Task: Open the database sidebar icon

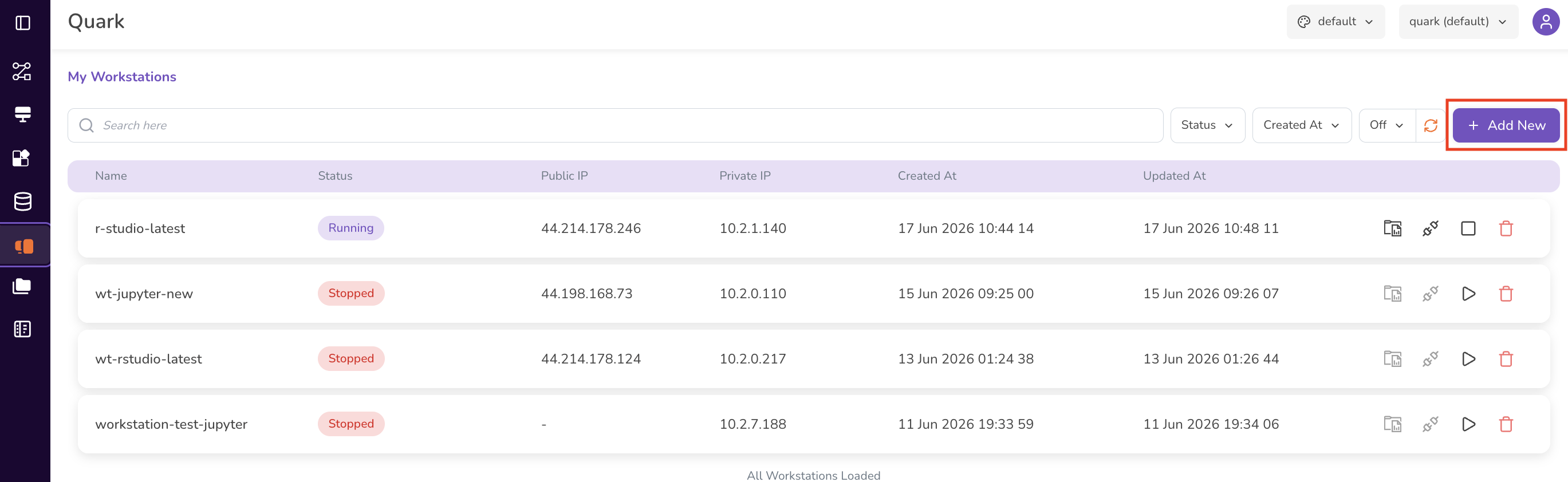Action: coord(22,202)
